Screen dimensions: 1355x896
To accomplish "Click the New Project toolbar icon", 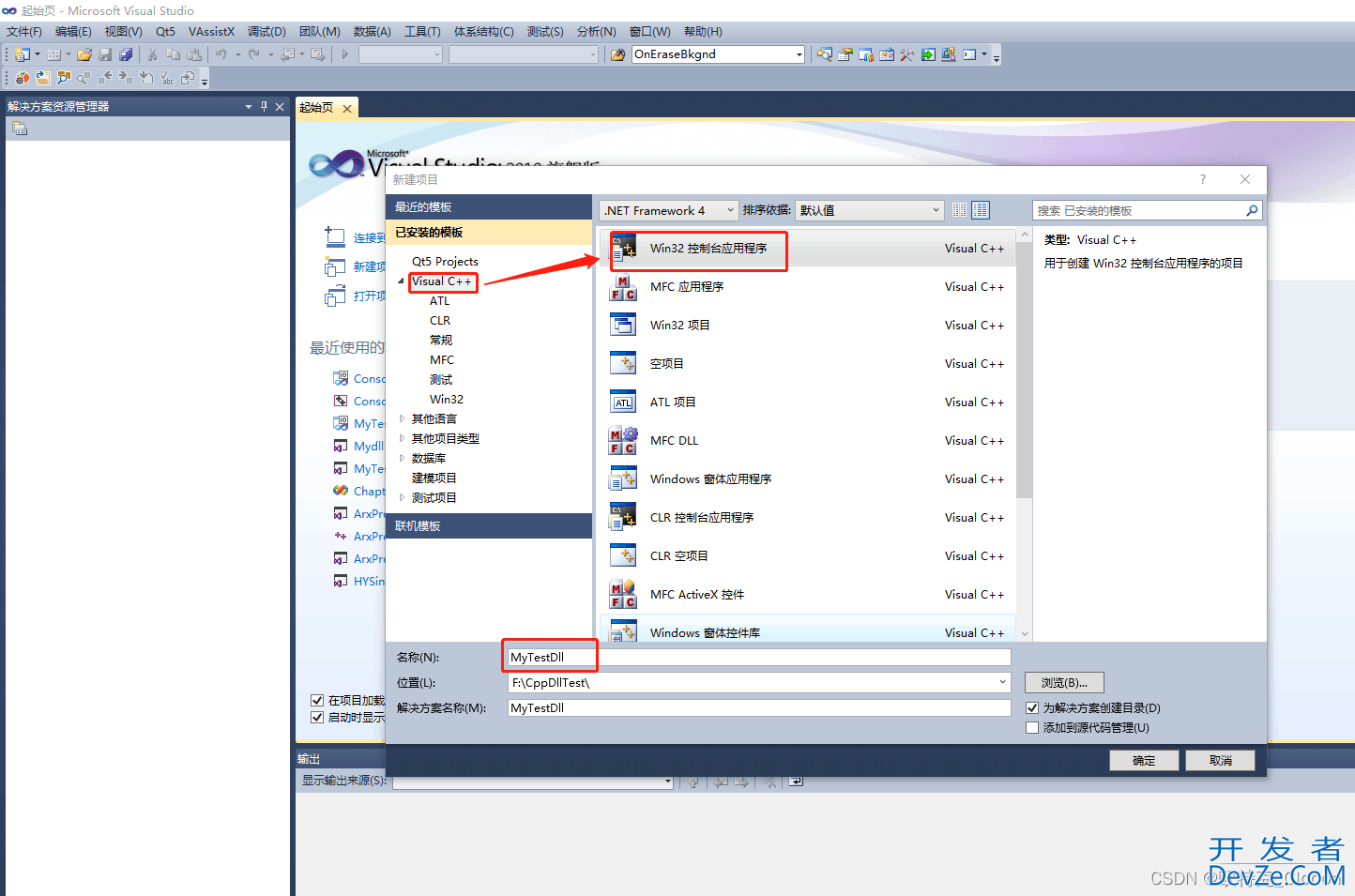I will [x=22, y=54].
